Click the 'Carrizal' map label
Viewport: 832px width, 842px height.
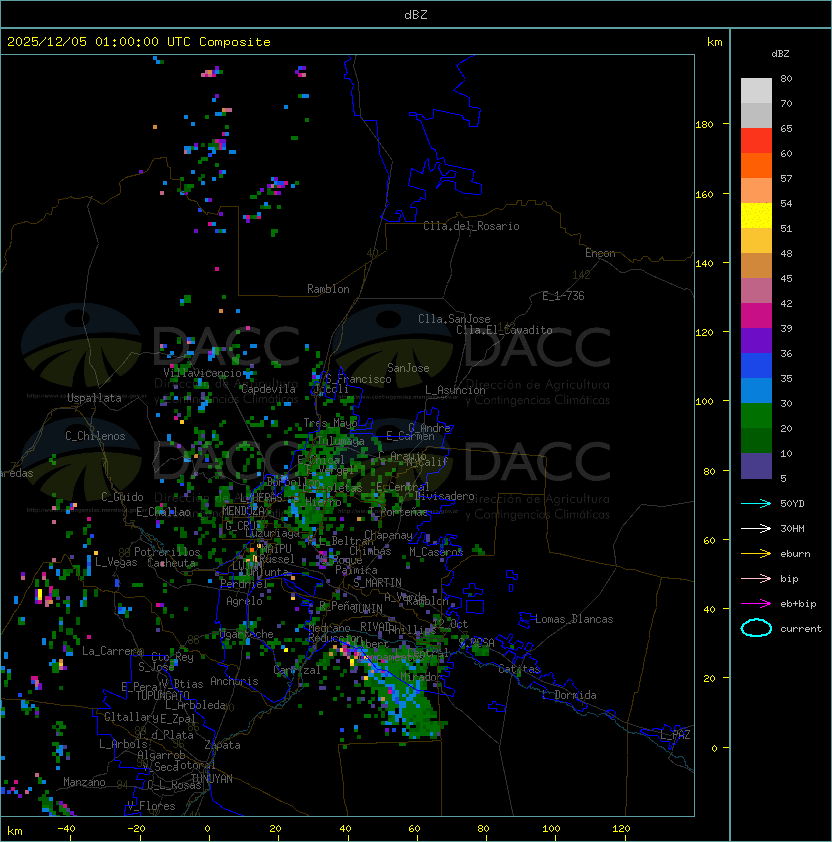pyautogui.click(x=297, y=670)
